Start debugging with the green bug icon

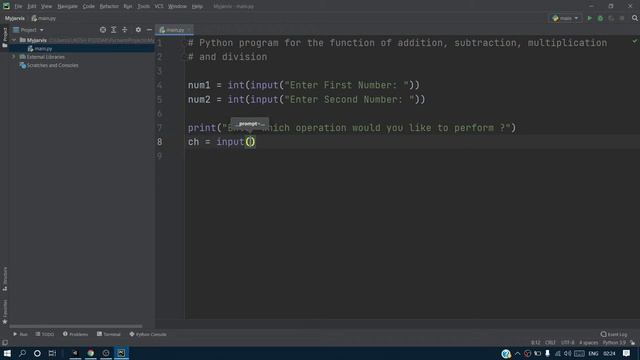(600, 18)
